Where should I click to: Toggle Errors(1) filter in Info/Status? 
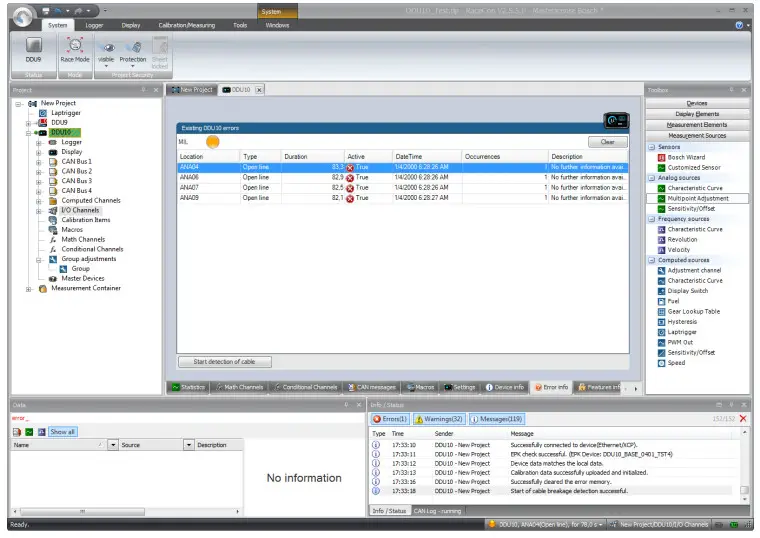click(x=390, y=419)
